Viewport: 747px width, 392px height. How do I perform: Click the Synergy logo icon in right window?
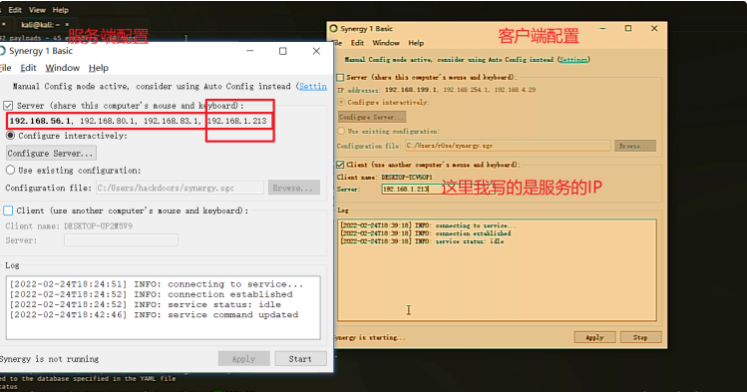[333, 29]
